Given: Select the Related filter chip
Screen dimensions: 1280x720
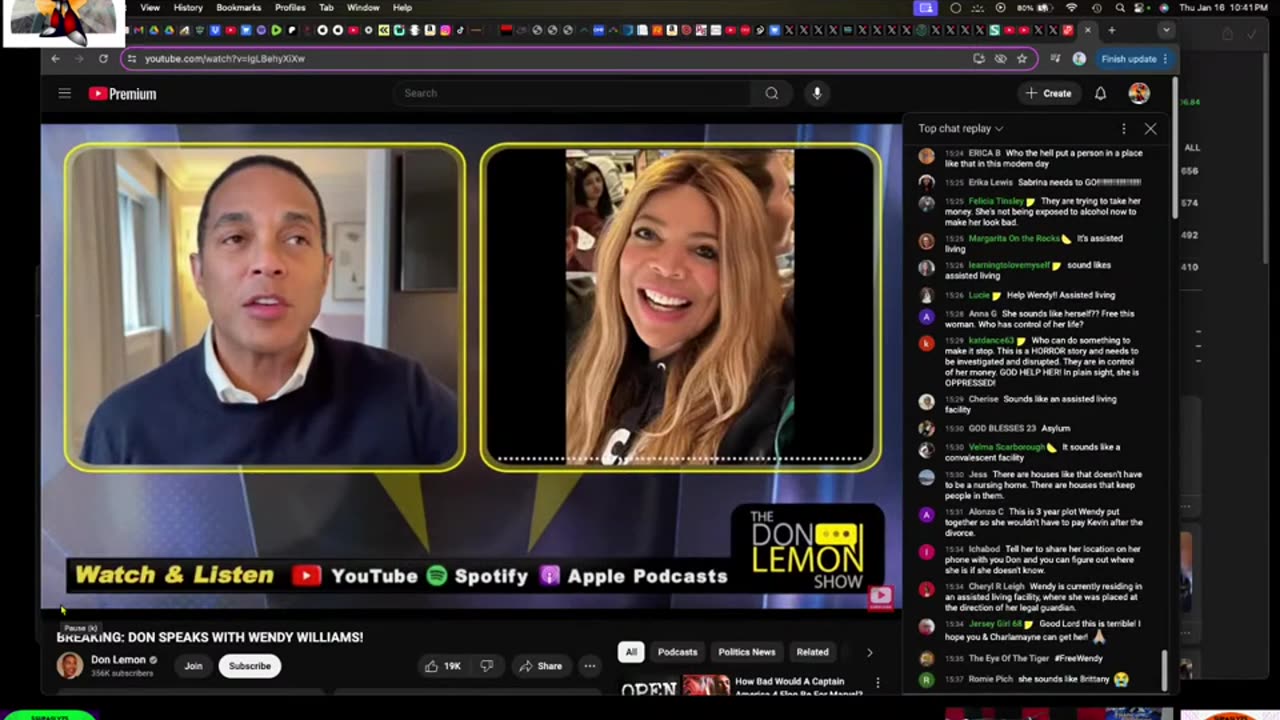Looking at the screenshot, I should [812, 652].
